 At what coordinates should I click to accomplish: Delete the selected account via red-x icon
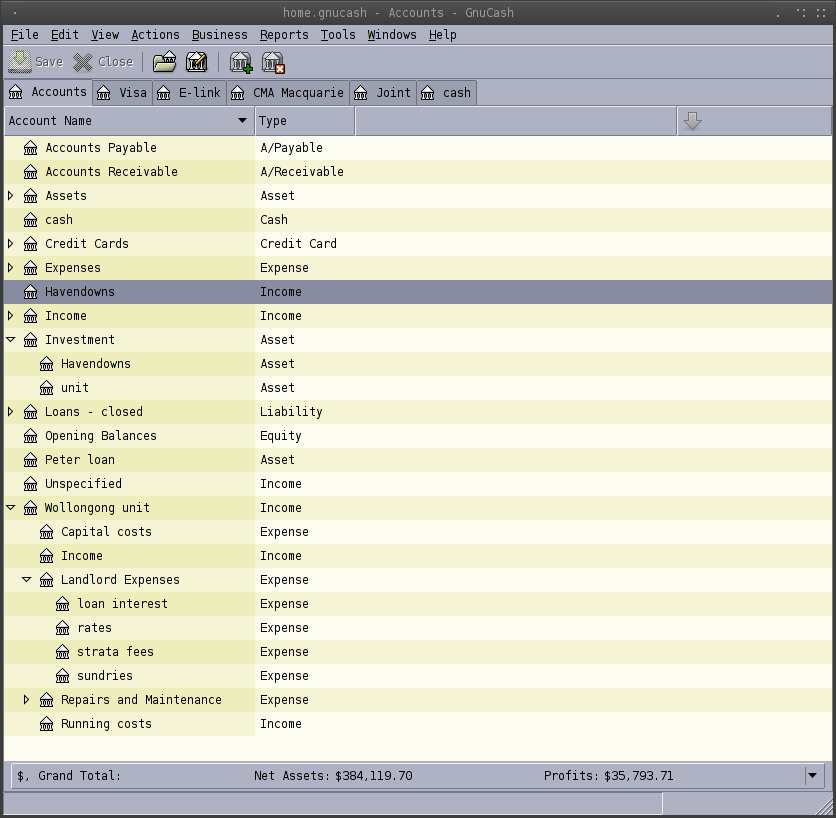click(274, 62)
